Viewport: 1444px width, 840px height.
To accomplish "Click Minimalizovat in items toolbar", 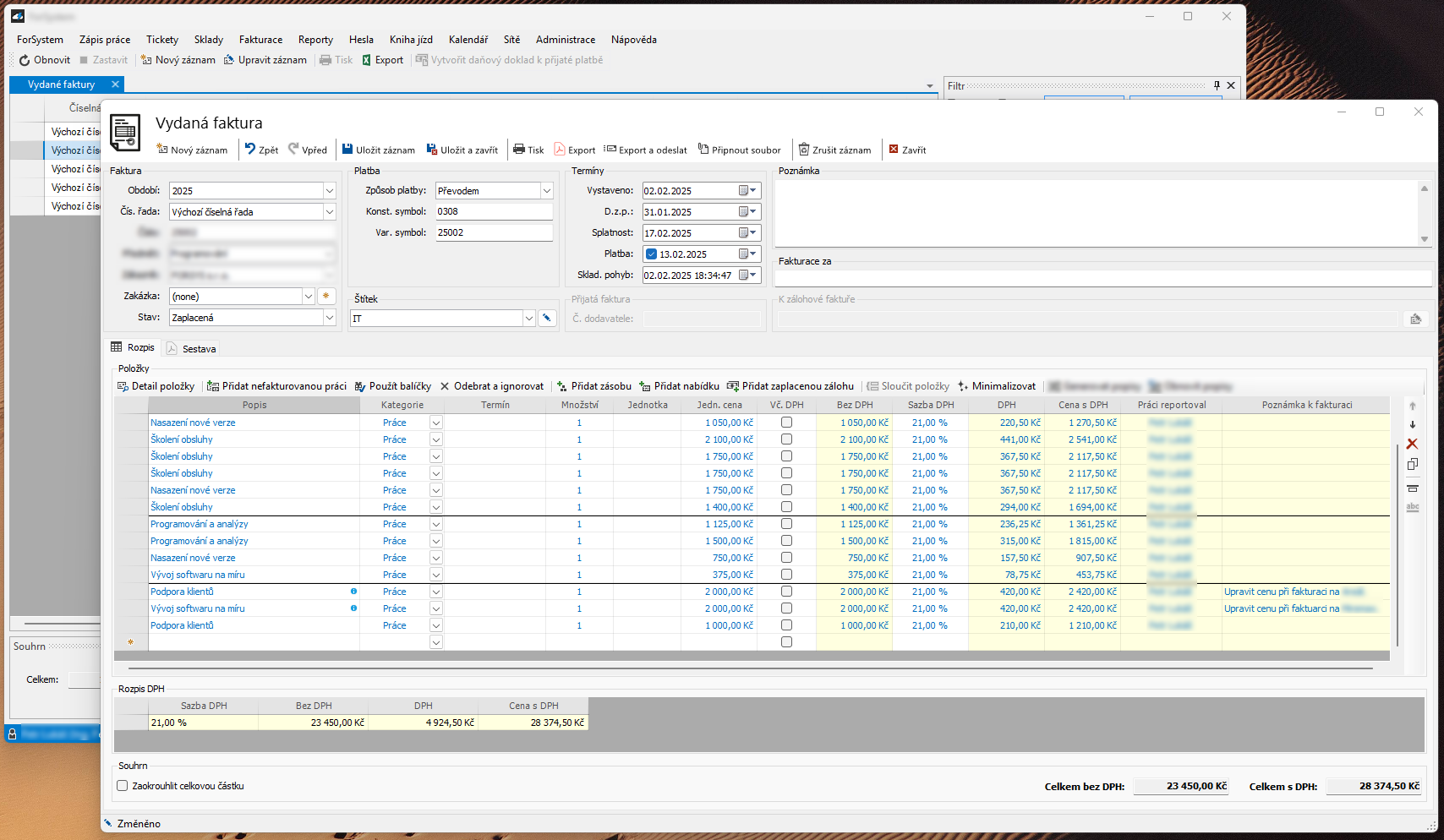I will (x=996, y=386).
